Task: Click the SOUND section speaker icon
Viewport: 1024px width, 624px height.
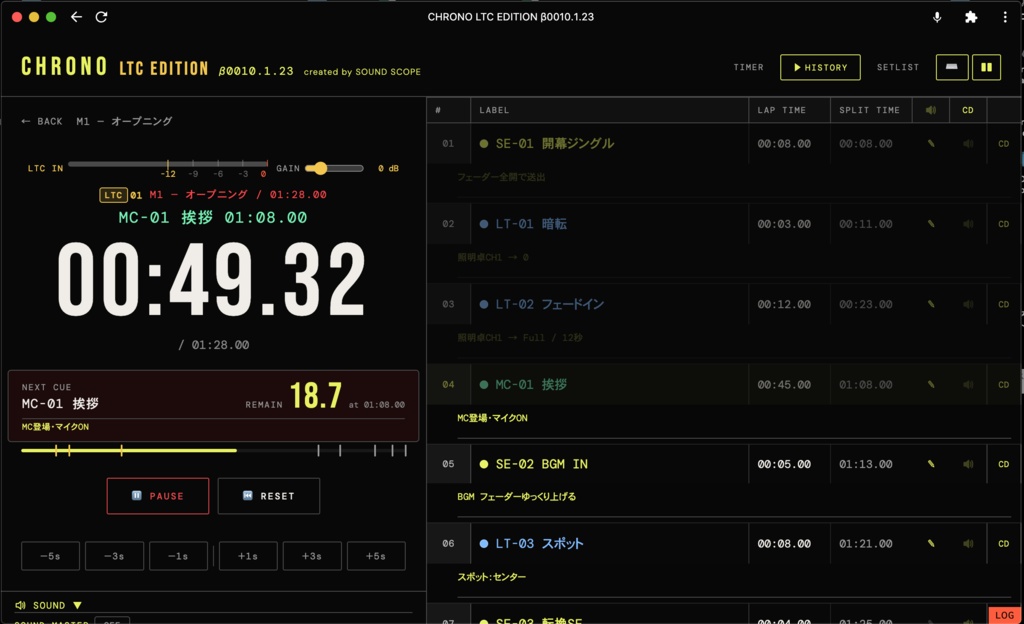Action: pyautogui.click(x=20, y=605)
